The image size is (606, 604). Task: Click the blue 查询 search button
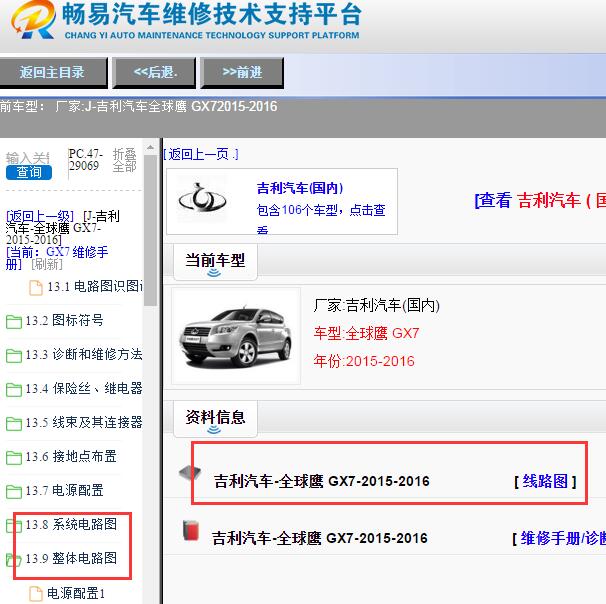(x=29, y=172)
